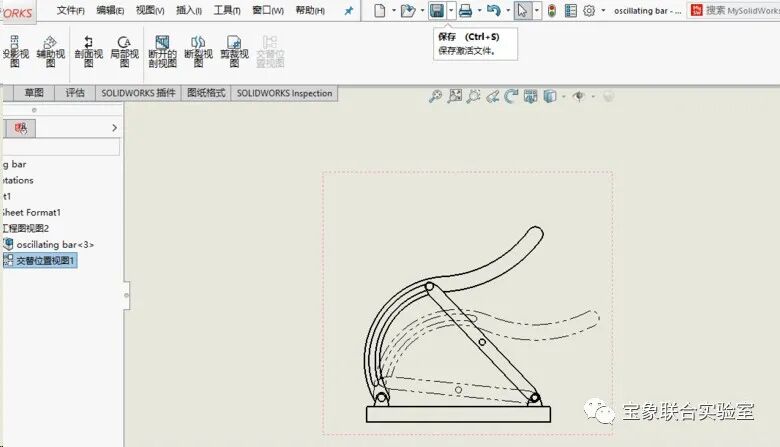
Task: Select the Annotations tree item
Action: point(17,180)
